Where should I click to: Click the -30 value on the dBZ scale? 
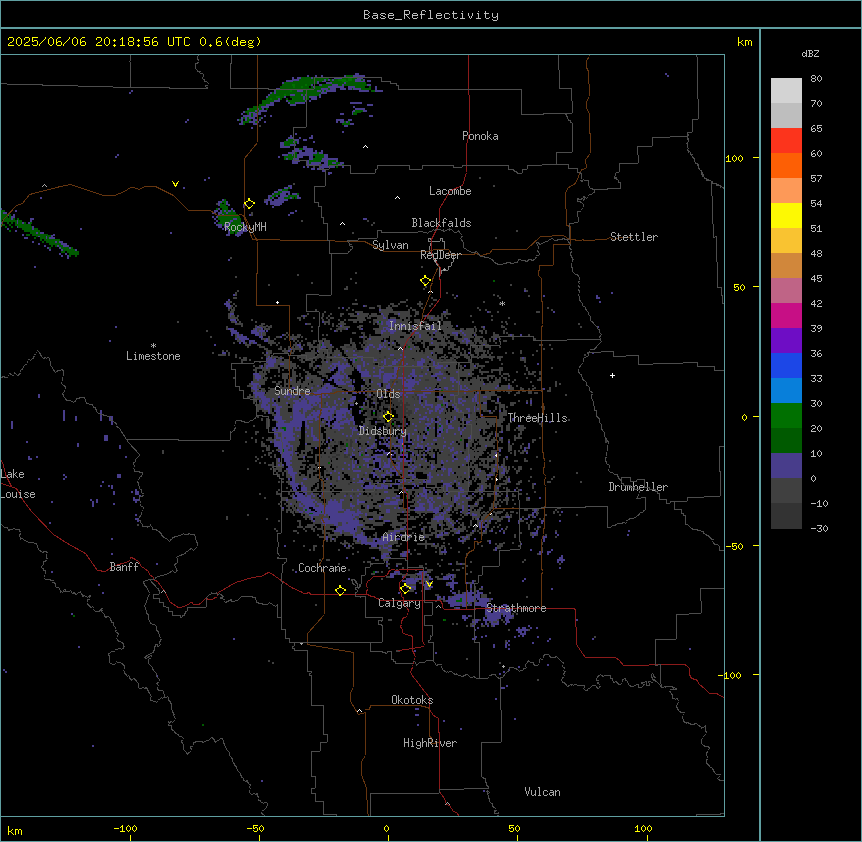819,528
